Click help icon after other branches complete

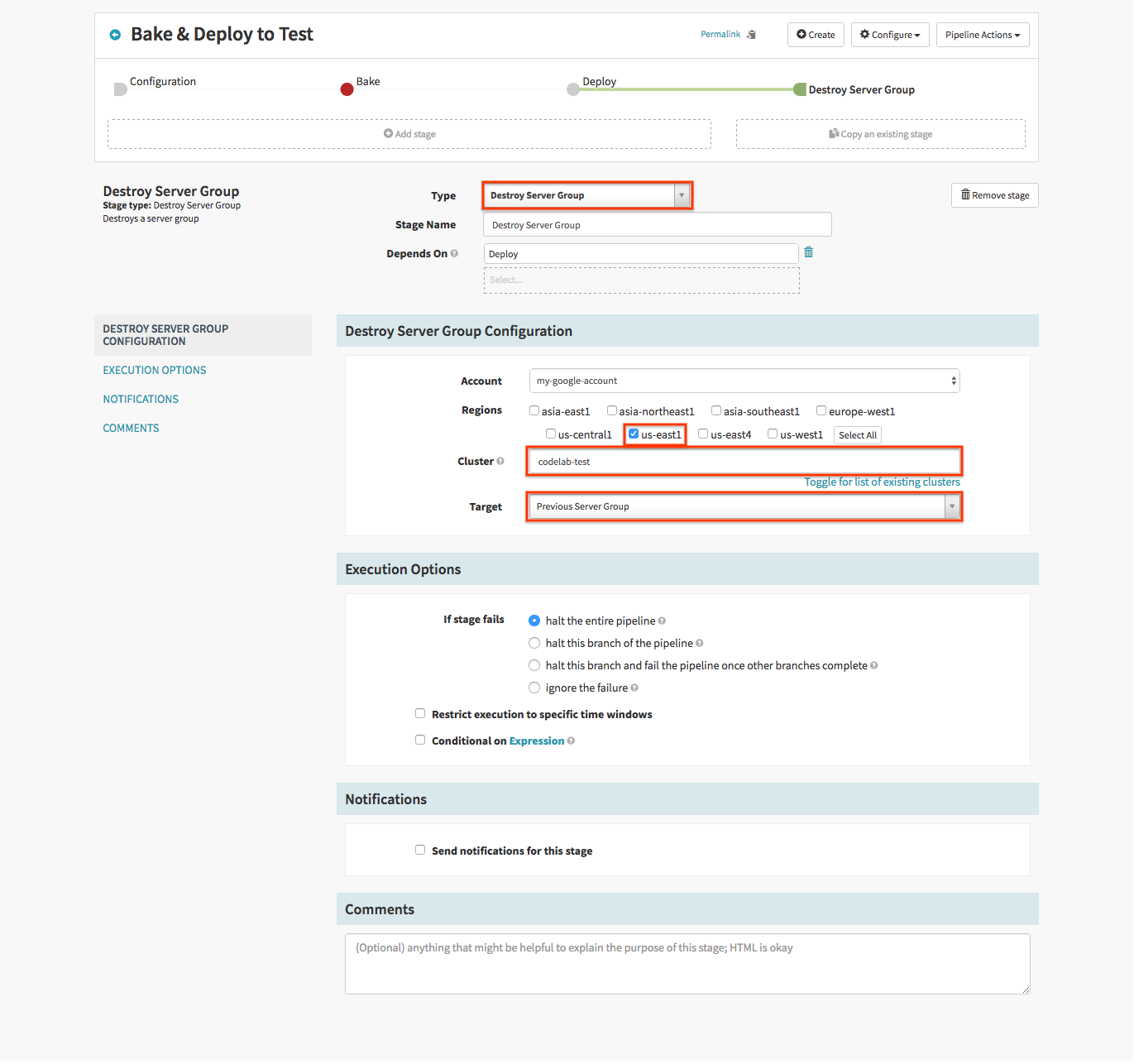[874, 665]
